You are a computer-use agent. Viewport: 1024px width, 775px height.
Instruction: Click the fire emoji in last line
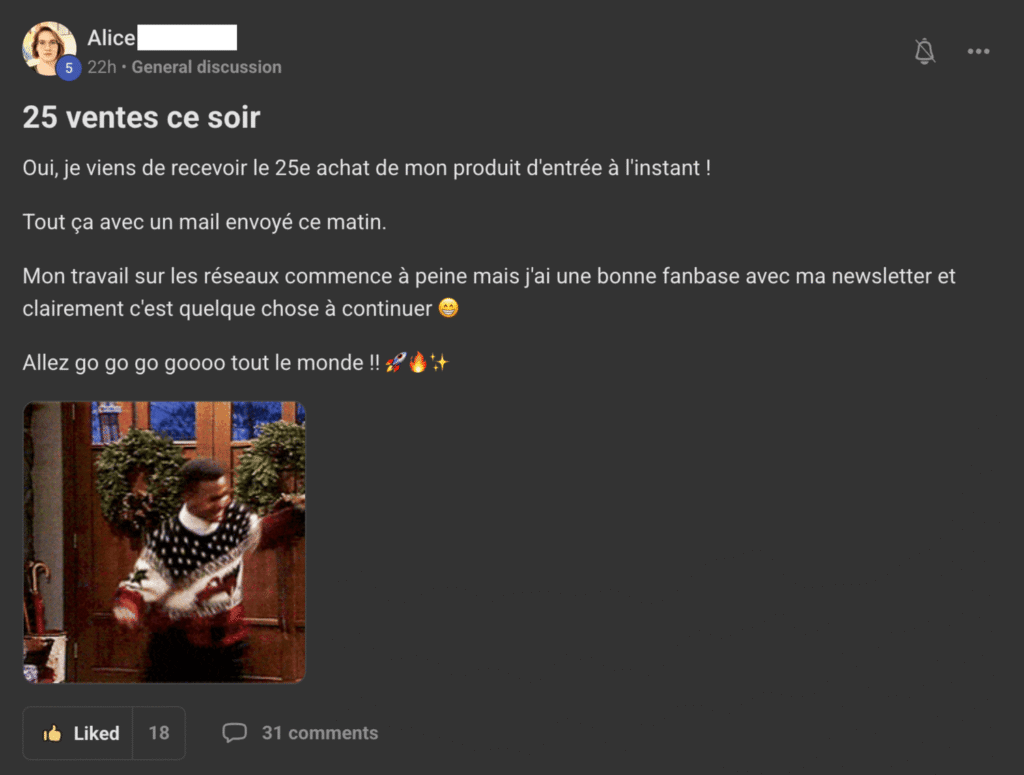click(x=417, y=362)
